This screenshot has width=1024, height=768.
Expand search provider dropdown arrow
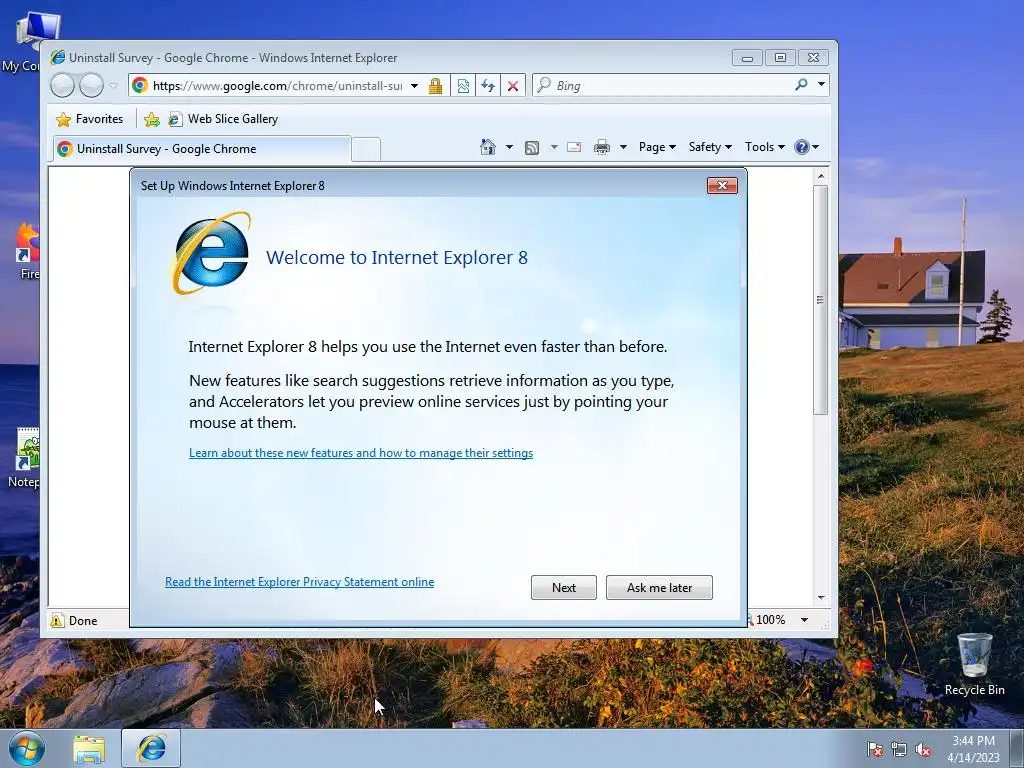pos(822,84)
